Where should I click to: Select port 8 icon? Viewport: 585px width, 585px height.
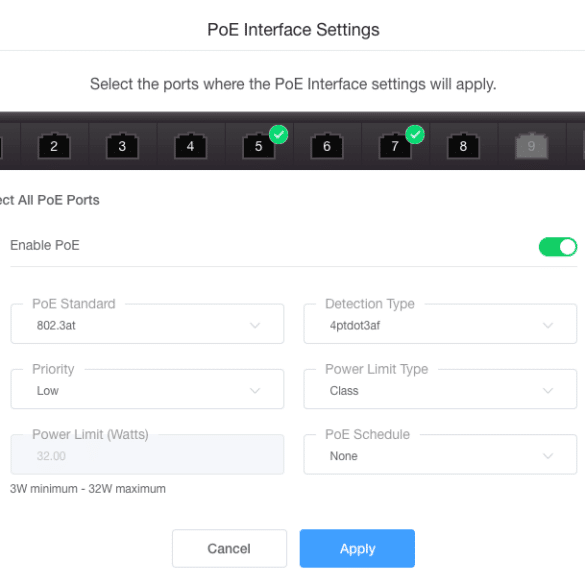[x=463, y=146]
